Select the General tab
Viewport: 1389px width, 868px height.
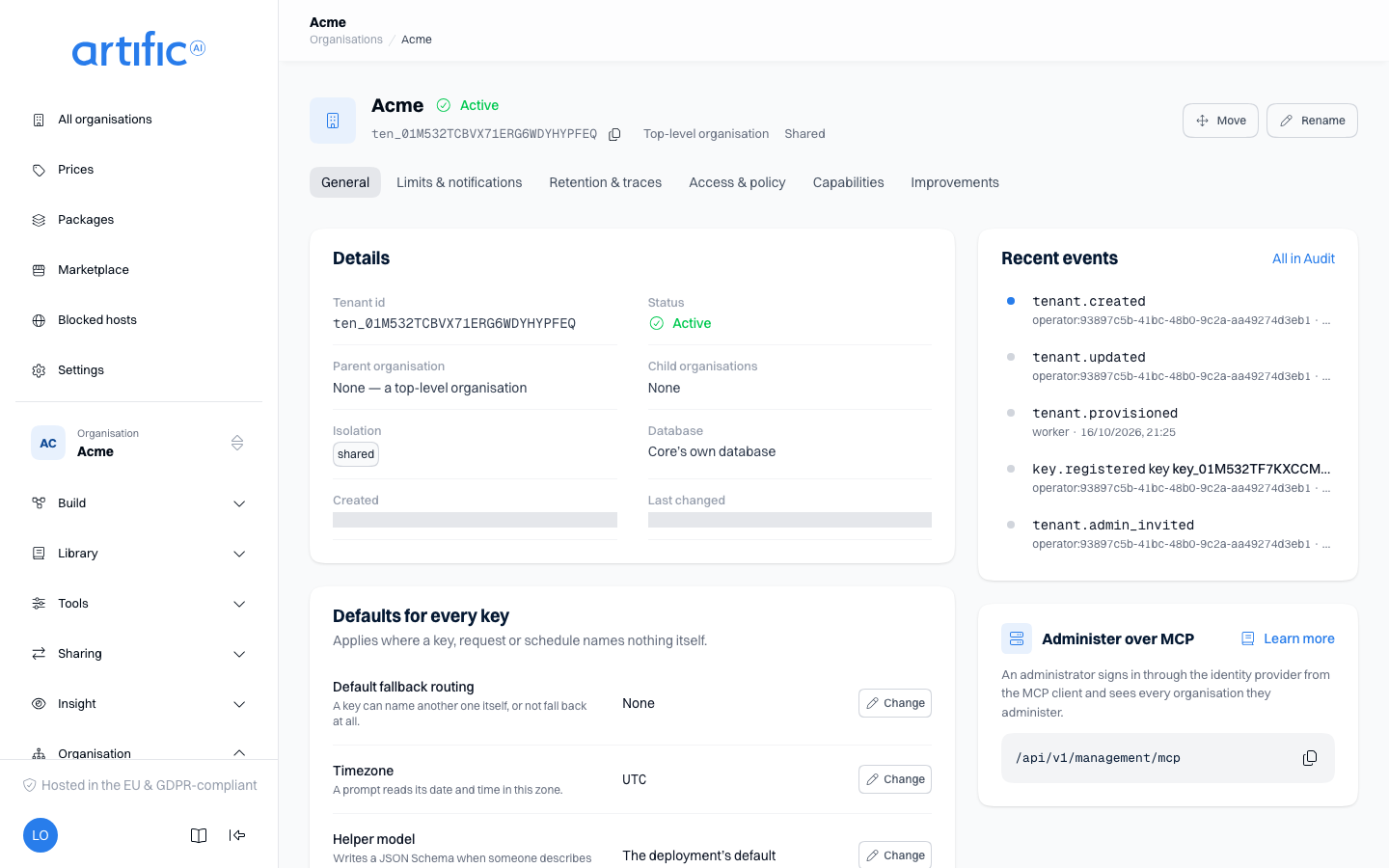[x=345, y=182]
